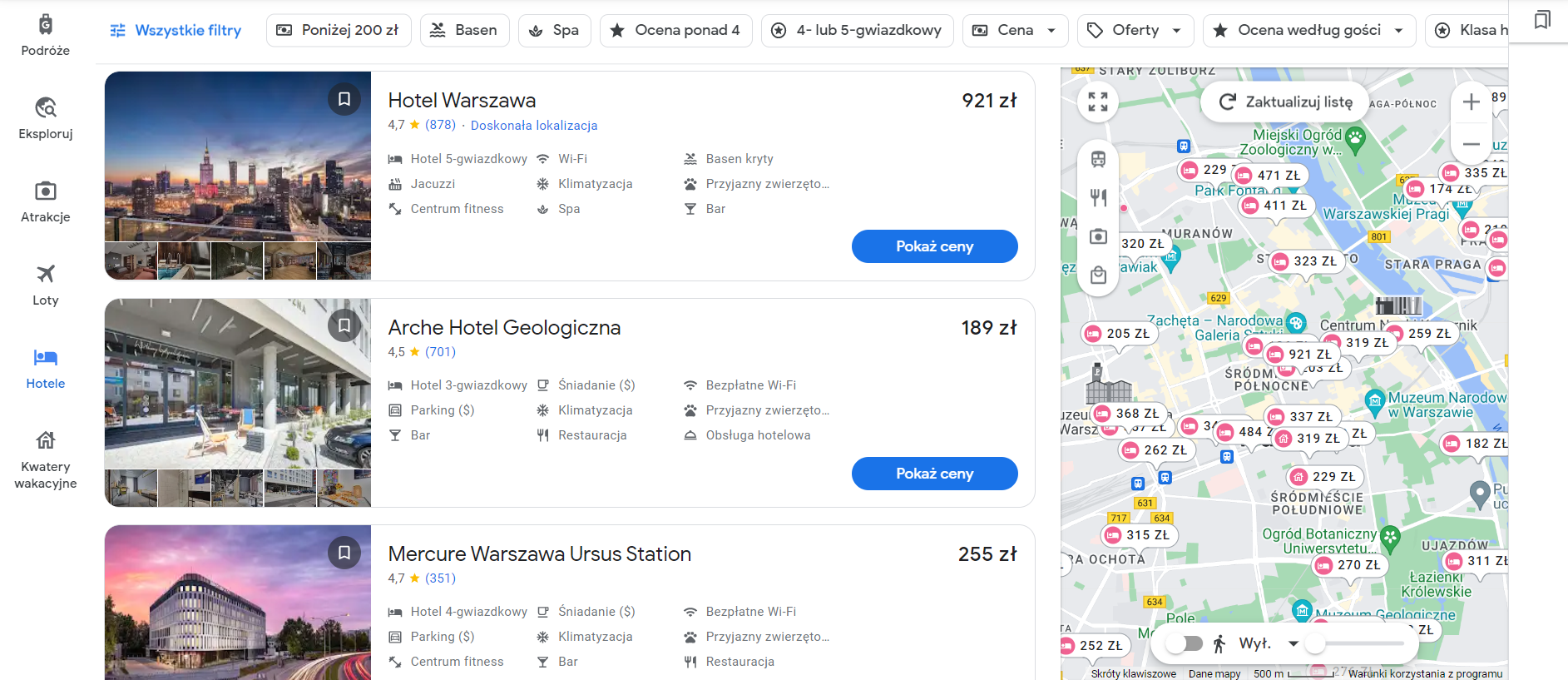
Task: Expand the map to fullscreen
Action: tap(1098, 102)
